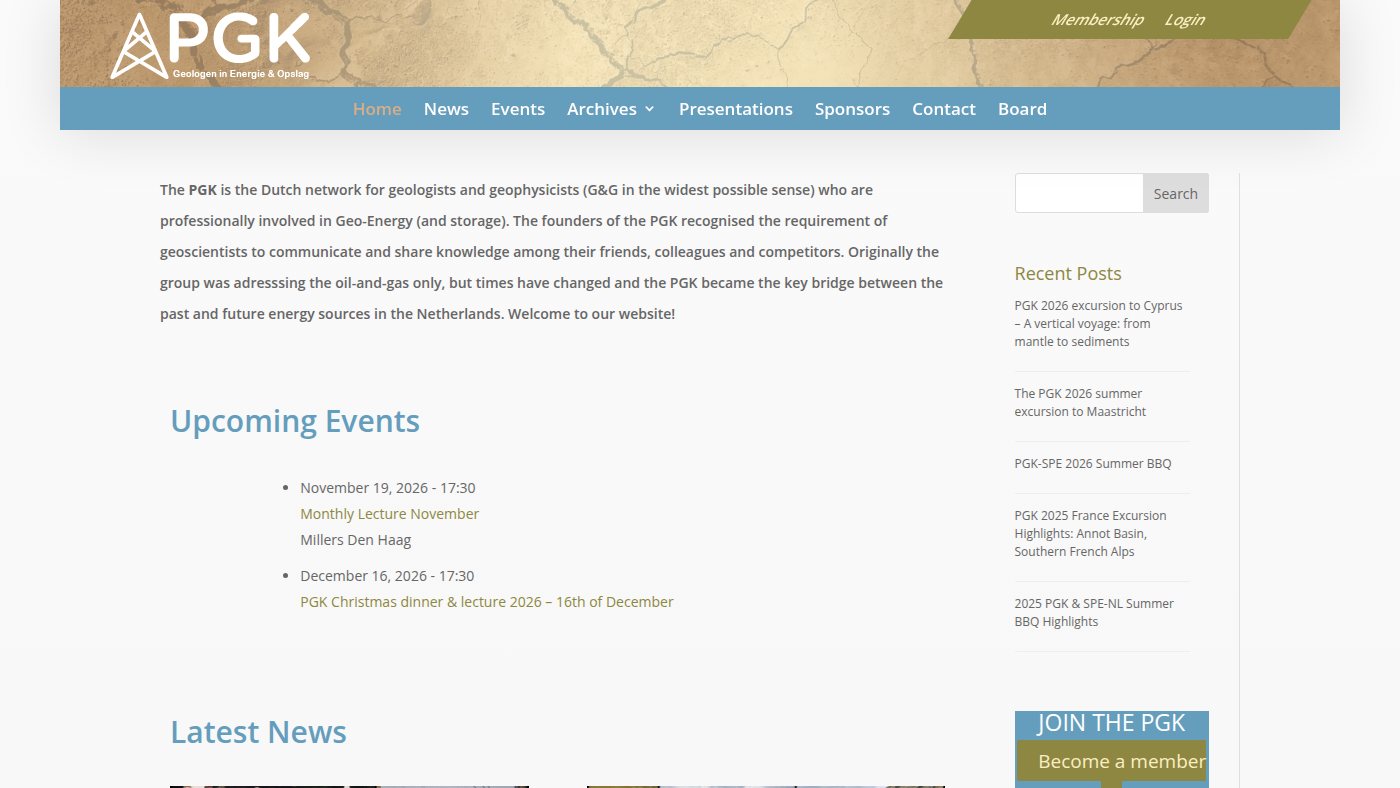Read PGK 2026 excursion to Cyprus post
This screenshot has height=788, width=1400.
pyautogui.click(x=1098, y=323)
